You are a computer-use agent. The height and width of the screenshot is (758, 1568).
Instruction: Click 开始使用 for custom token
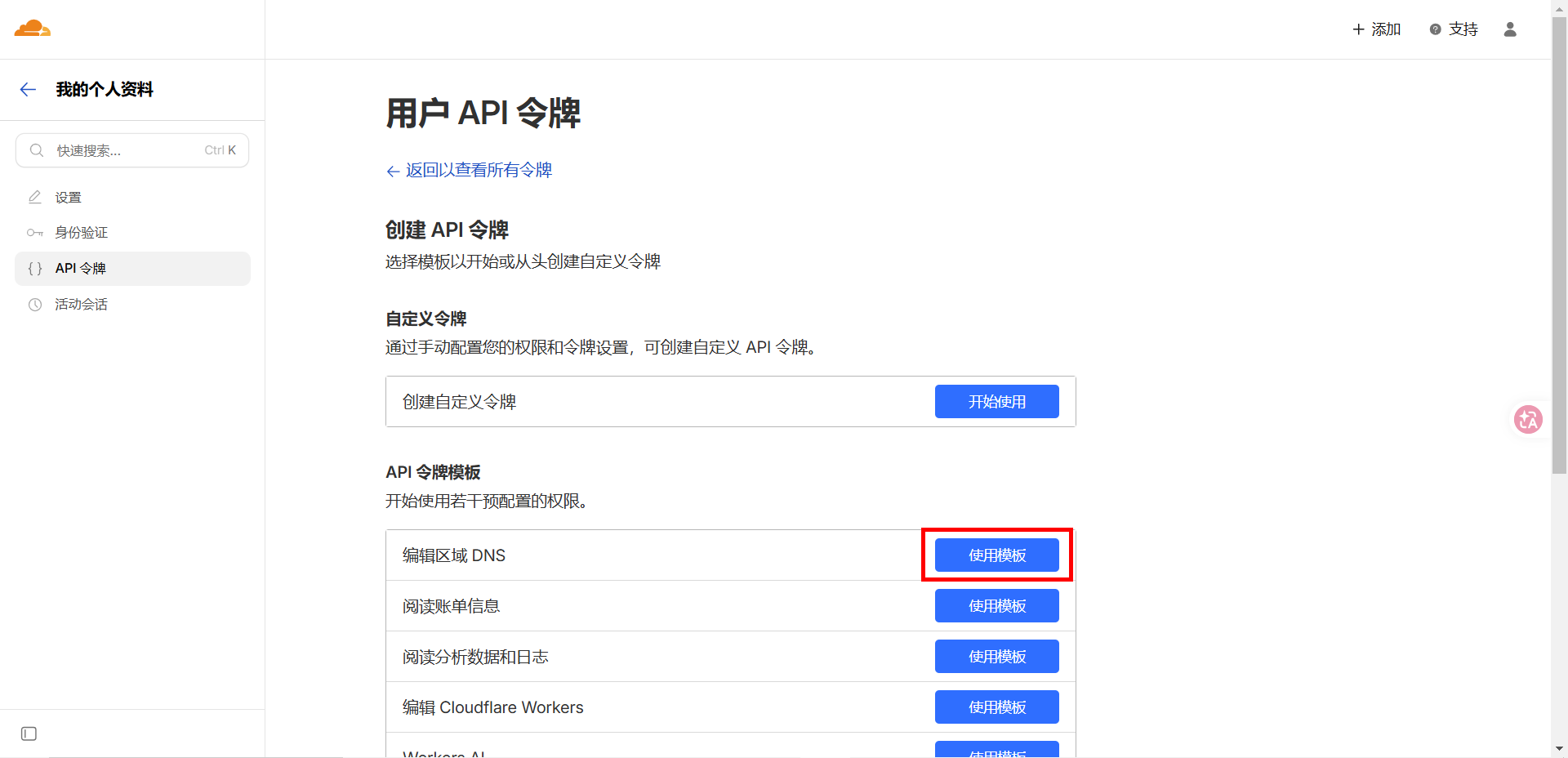pos(997,402)
